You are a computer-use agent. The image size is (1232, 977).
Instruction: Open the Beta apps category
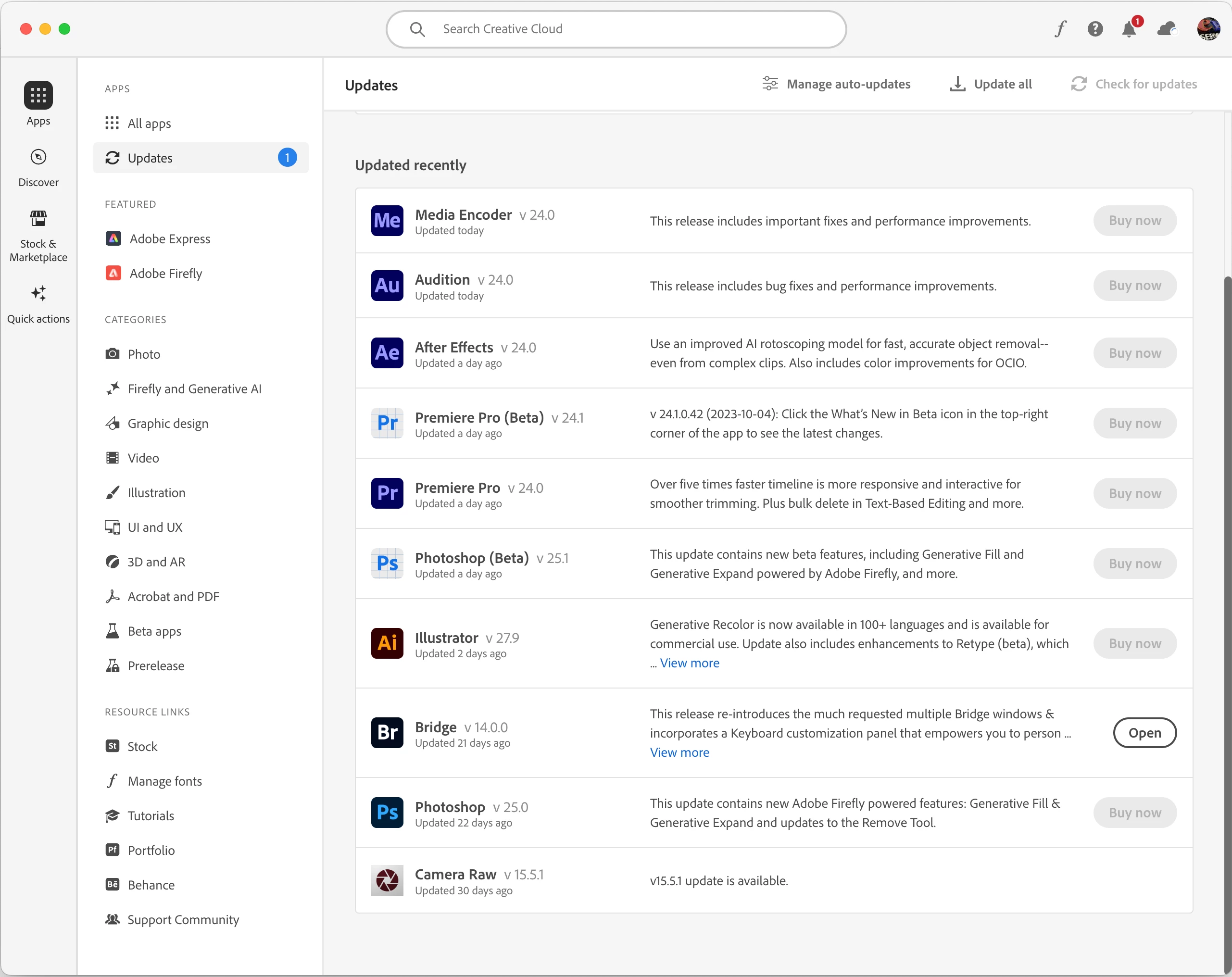click(154, 631)
